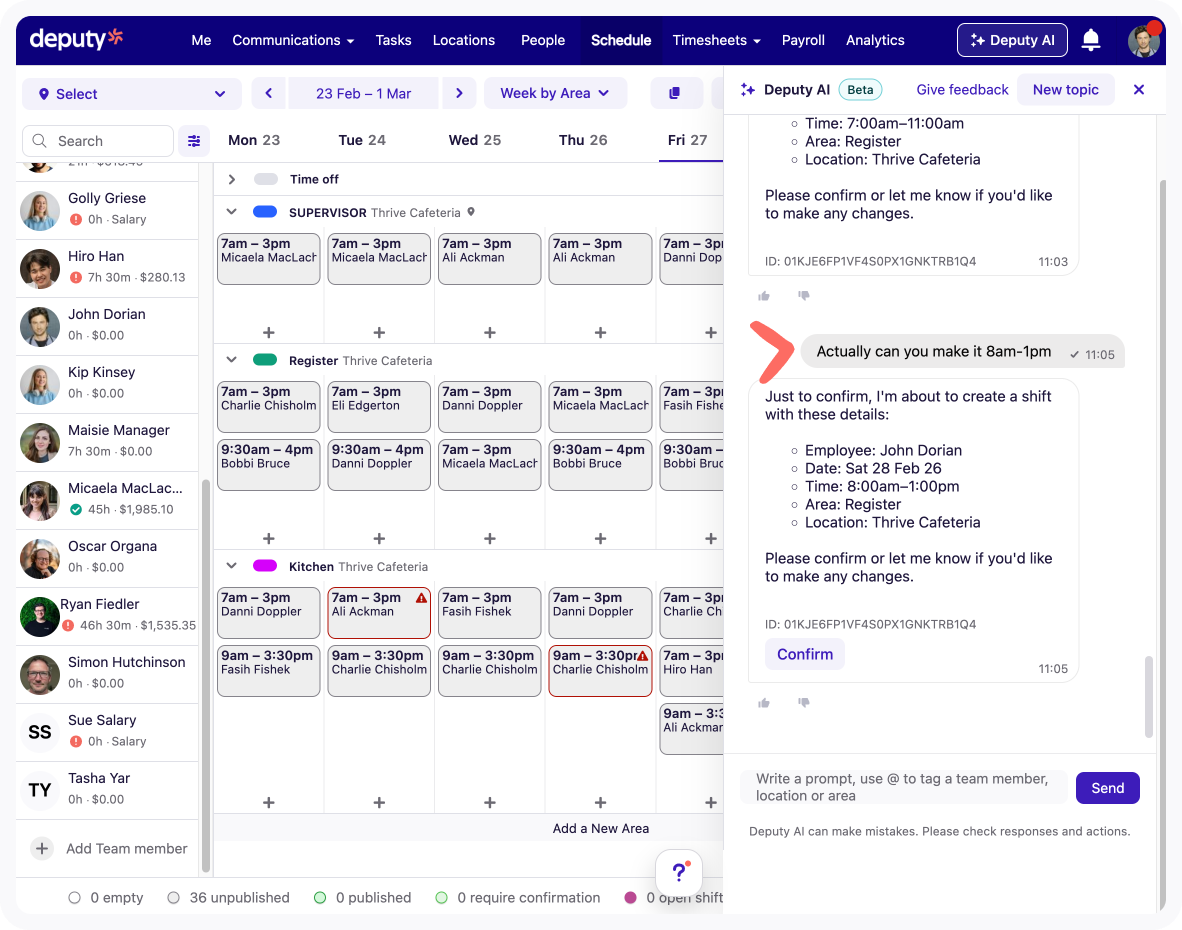The image size is (1182, 930).
Task: Click the purple Kitchen area color swatch
Action: 265,566
